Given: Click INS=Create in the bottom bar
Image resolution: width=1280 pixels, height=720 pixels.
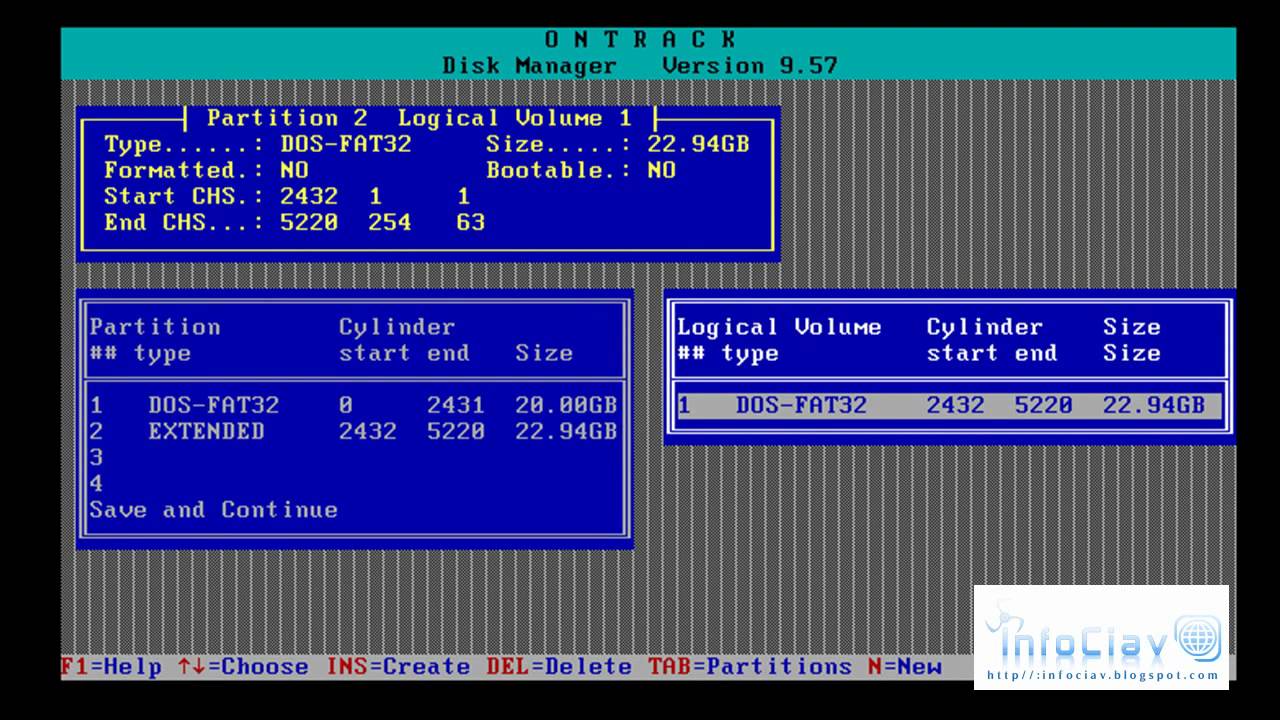Looking at the screenshot, I should [x=398, y=667].
